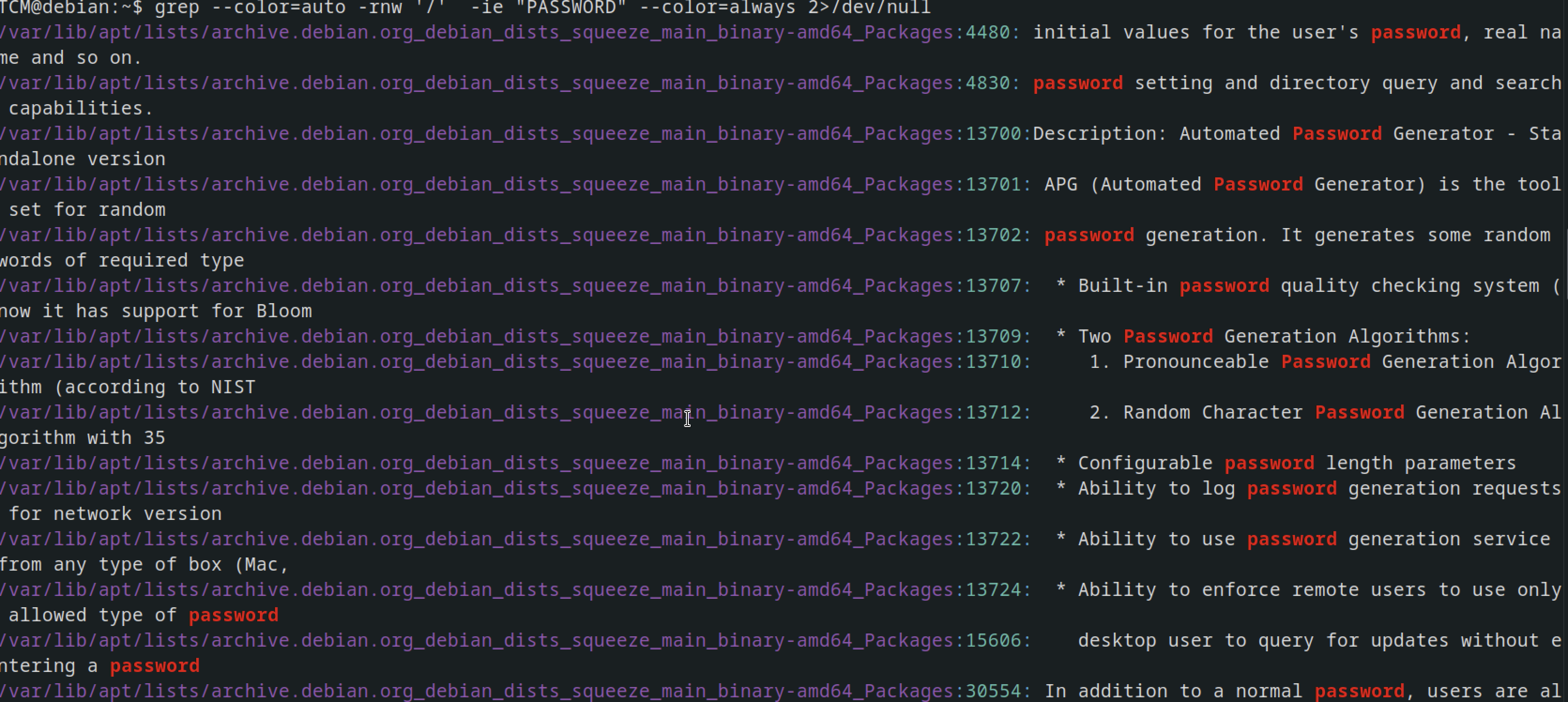Click line number 13709 in grep output
The image size is (1568, 702).
[x=994, y=337]
